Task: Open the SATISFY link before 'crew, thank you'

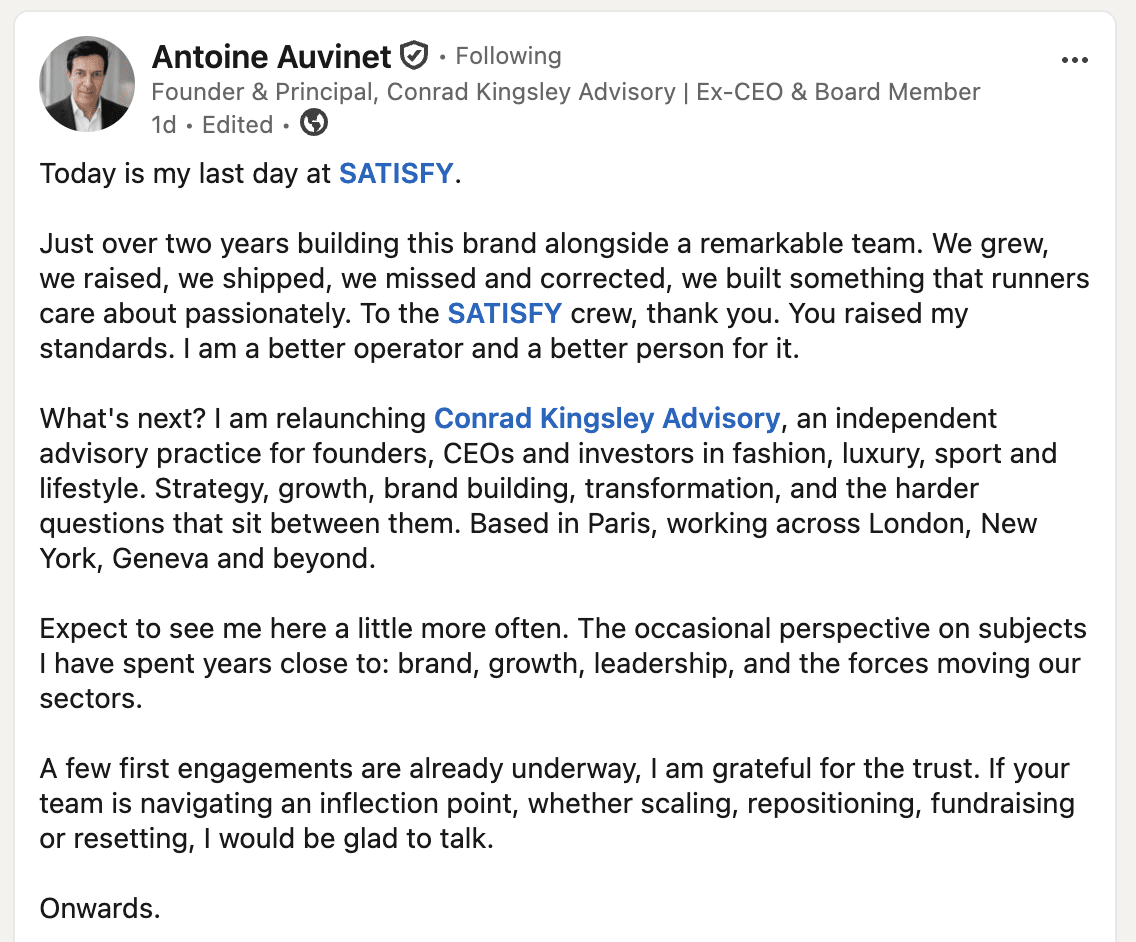Action: coord(504,314)
